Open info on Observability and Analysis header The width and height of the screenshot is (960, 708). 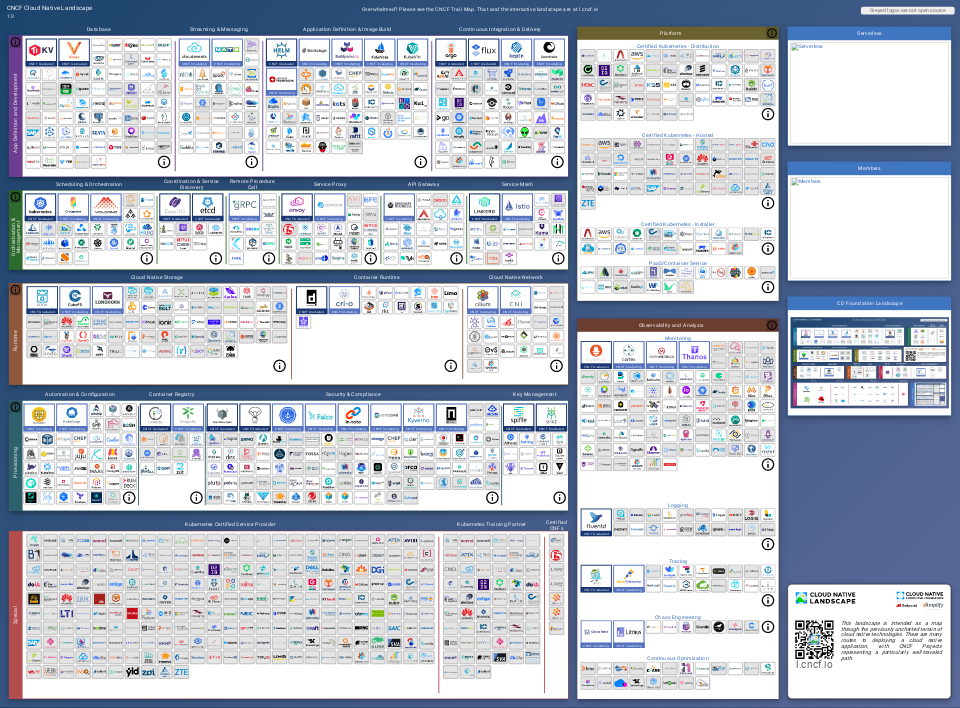pyautogui.click(x=772, y=325)
